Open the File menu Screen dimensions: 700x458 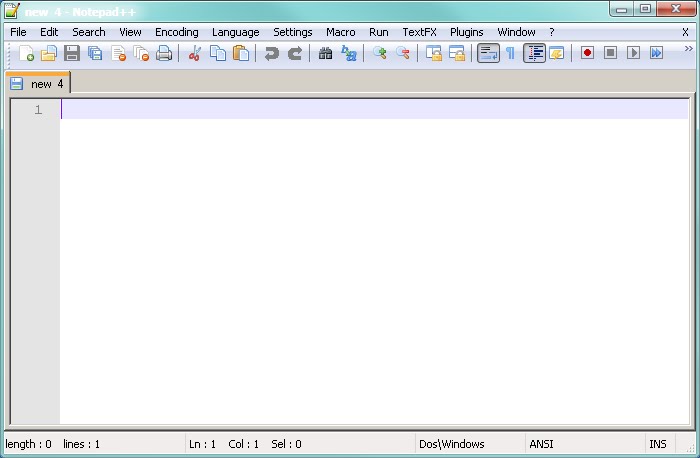18,32
